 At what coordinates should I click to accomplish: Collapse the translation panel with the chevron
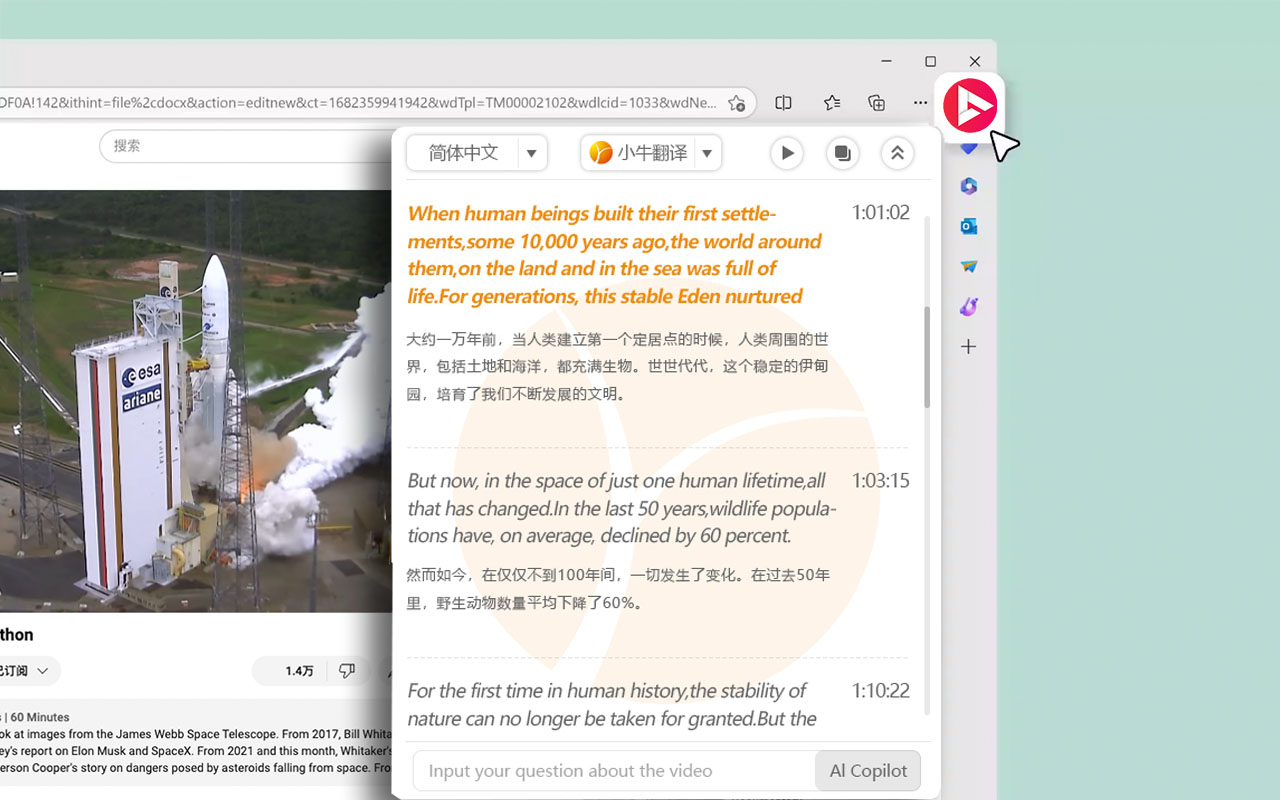897,153
